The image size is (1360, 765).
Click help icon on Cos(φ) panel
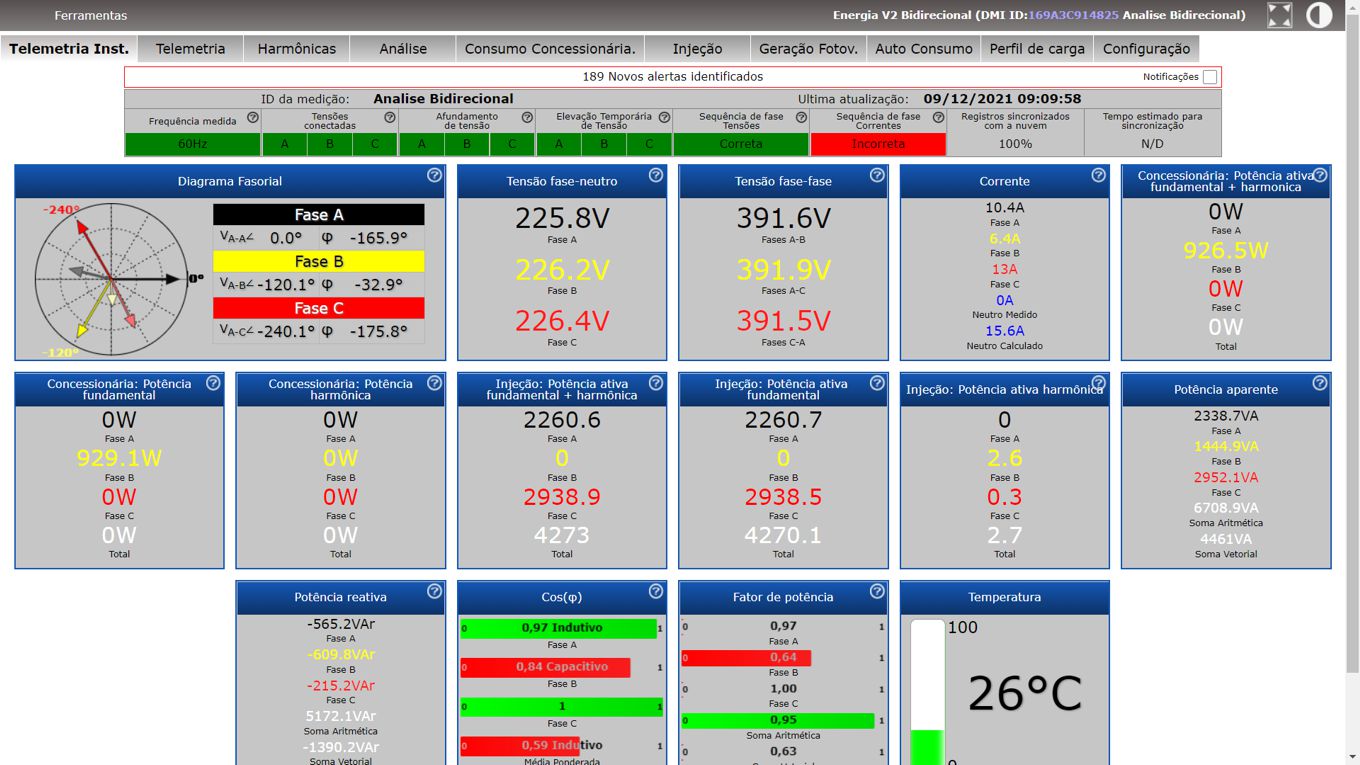pos(656,591)
